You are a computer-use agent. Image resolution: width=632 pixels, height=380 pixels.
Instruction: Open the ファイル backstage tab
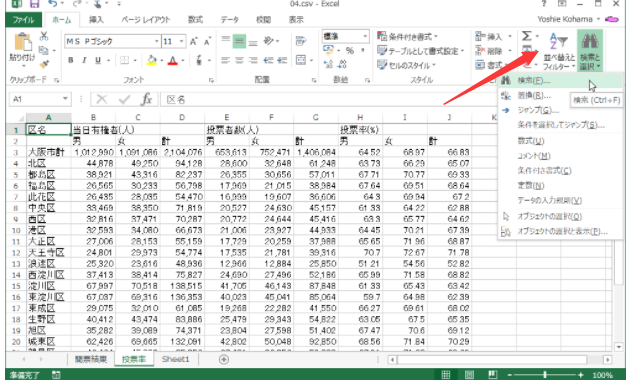[x=23, y=20]
